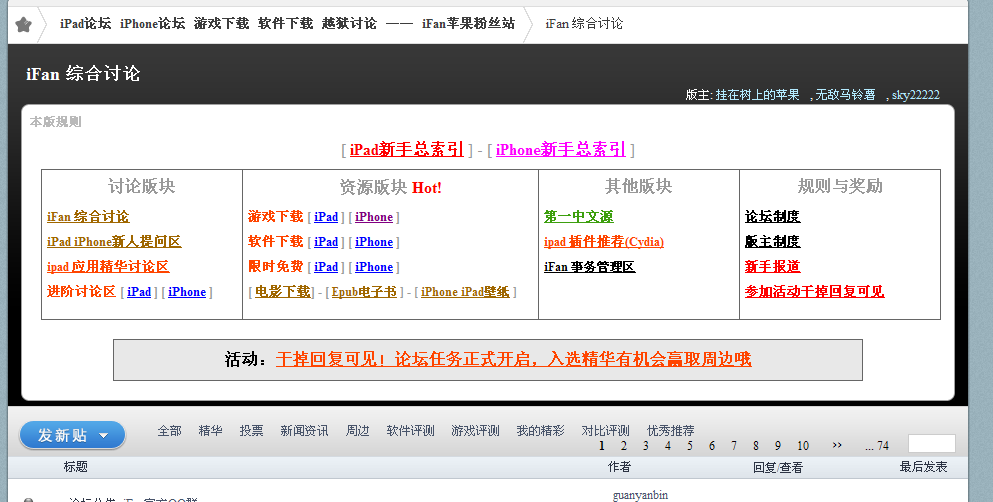Open iFan 事务管理区 link
993x502 pixels.
[590, 267]
